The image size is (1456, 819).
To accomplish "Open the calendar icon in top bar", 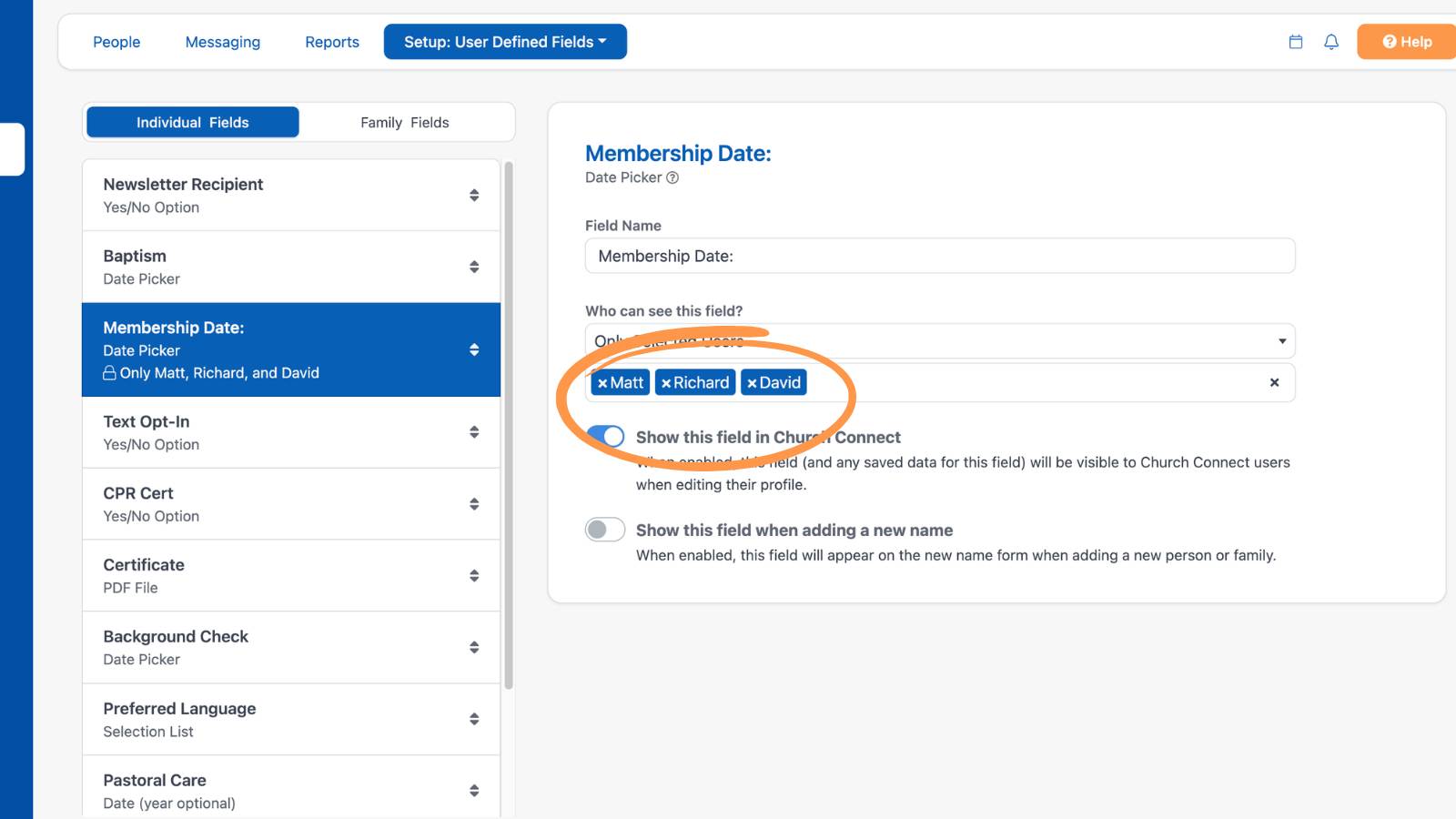I will [1296, 42].
